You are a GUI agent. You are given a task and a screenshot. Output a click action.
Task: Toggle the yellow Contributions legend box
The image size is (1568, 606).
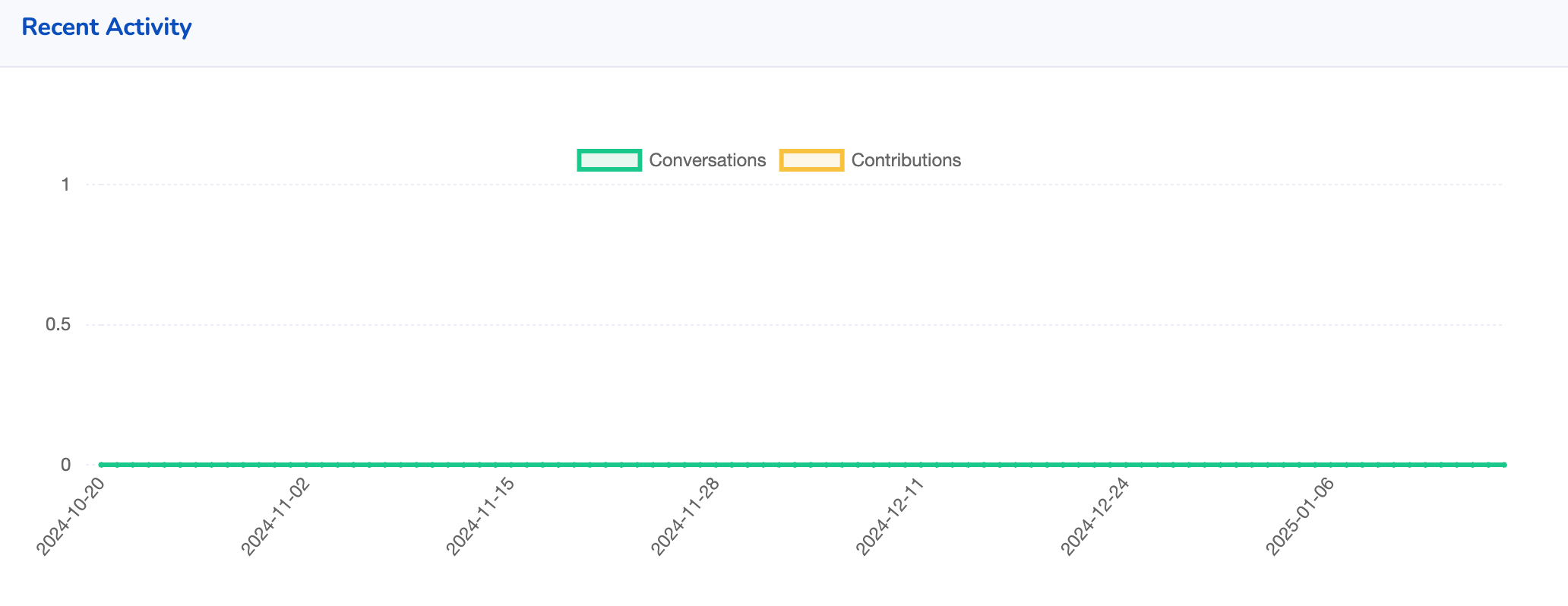[x=811, y=160]
